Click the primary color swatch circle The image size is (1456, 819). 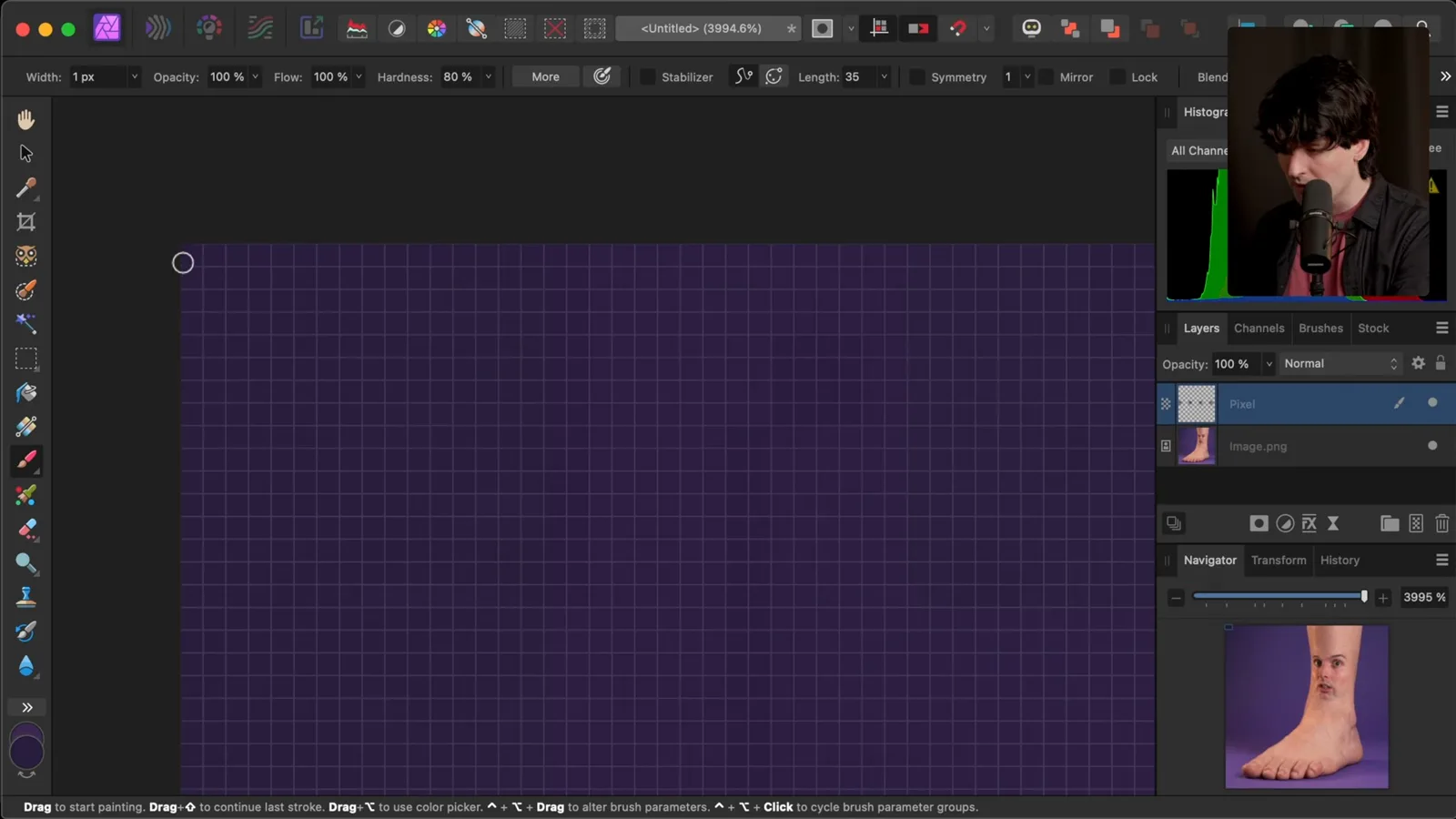(x=26, y=753)
